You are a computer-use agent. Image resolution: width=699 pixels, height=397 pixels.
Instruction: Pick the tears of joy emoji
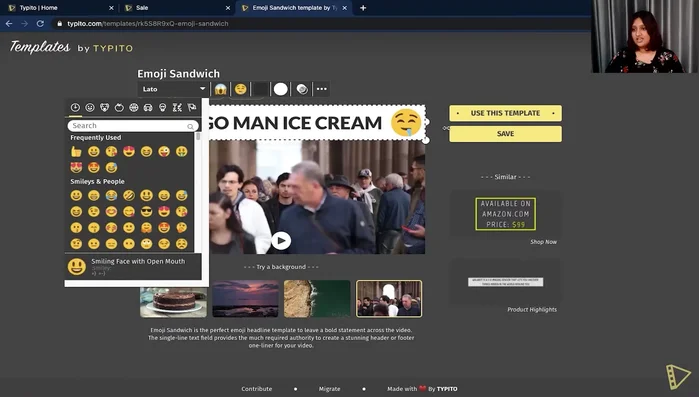[111, 195]
